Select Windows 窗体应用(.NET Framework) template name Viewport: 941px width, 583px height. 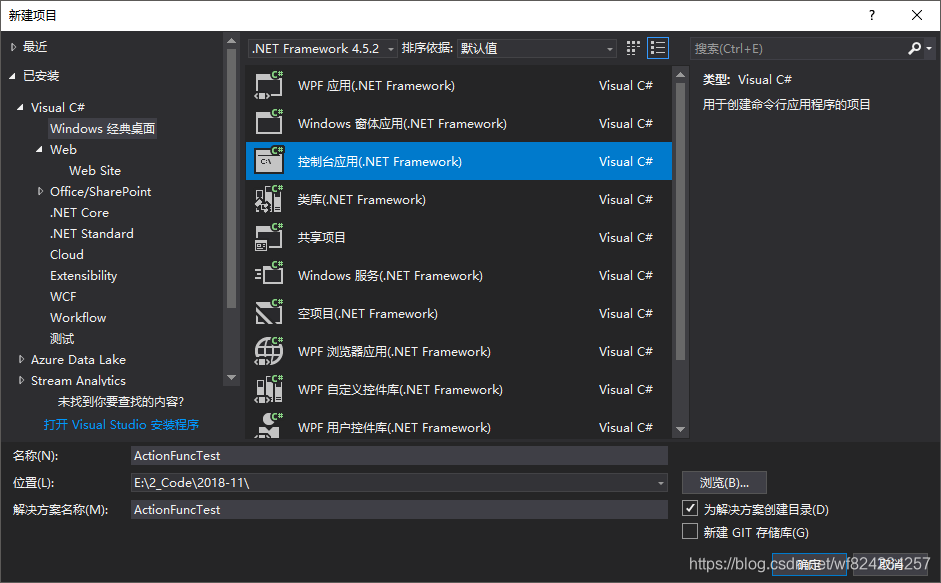(402, 124)
